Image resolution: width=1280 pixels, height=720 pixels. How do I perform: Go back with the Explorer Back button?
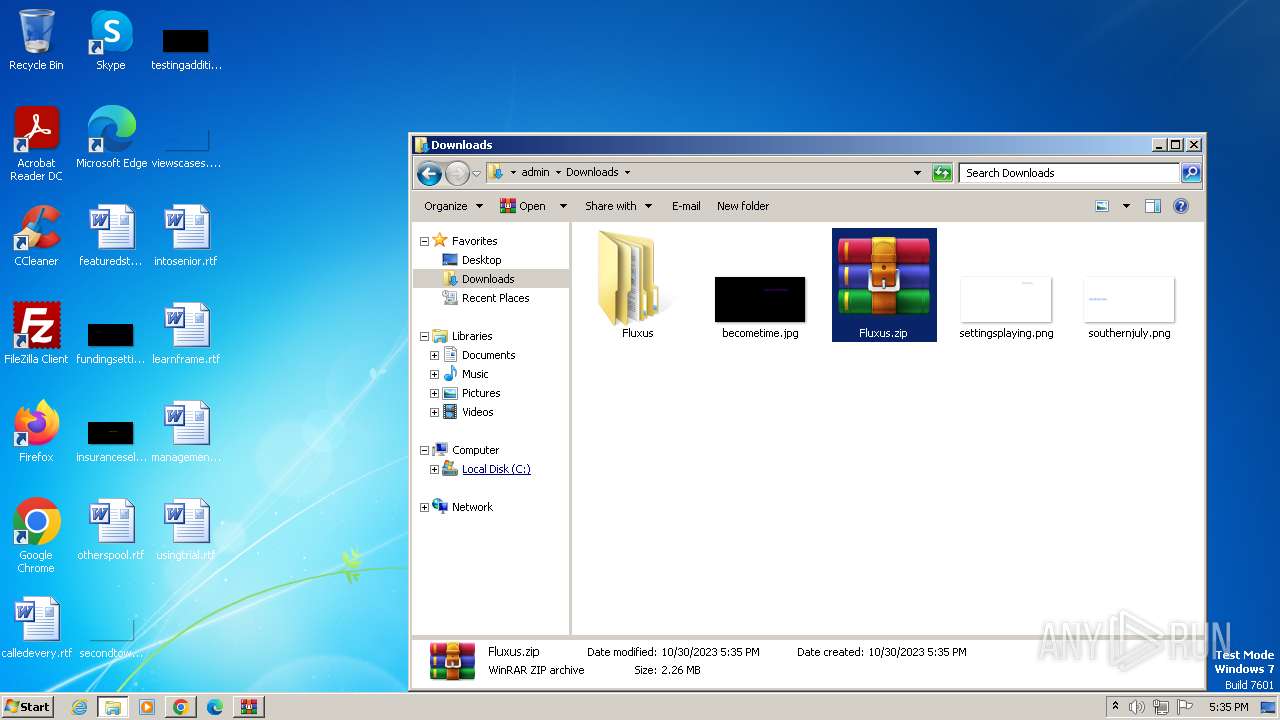429,173
